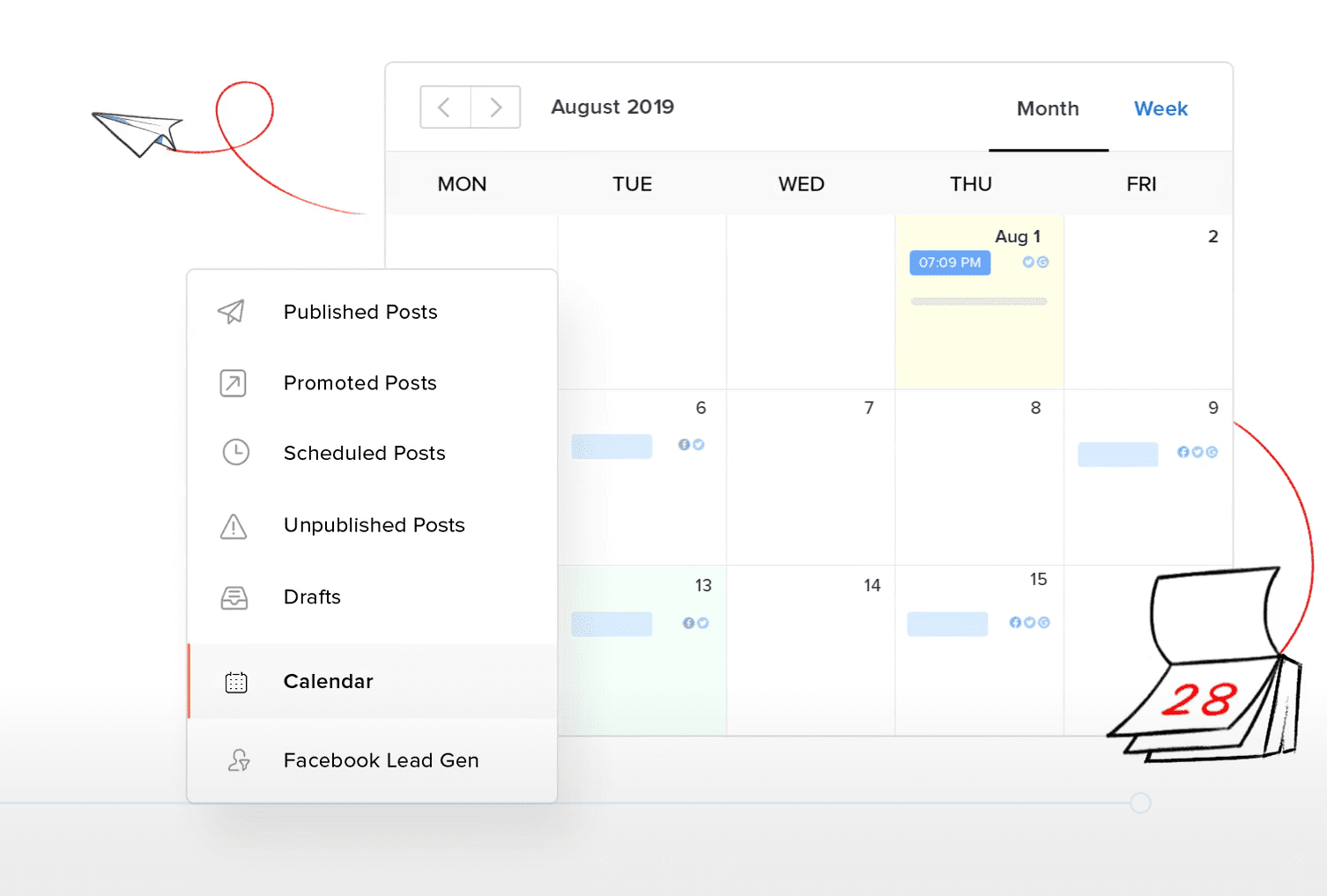The image size is (1327, 896).
Task: Select the Month view tab
Action: [1048, 109]
